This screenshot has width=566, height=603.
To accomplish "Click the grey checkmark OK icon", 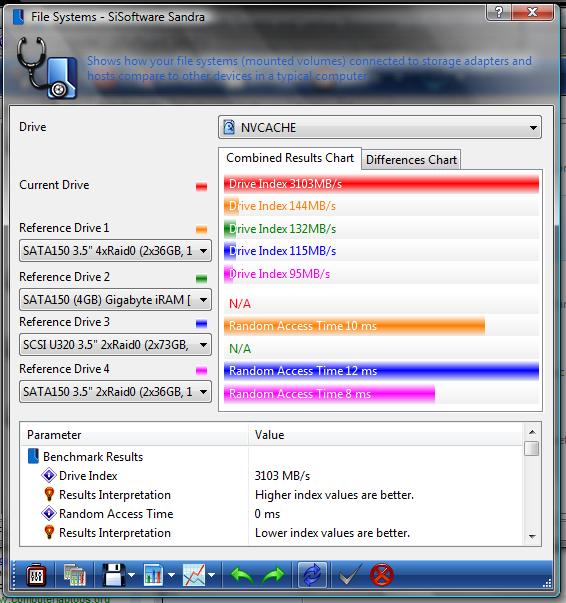I will point(350,575).
